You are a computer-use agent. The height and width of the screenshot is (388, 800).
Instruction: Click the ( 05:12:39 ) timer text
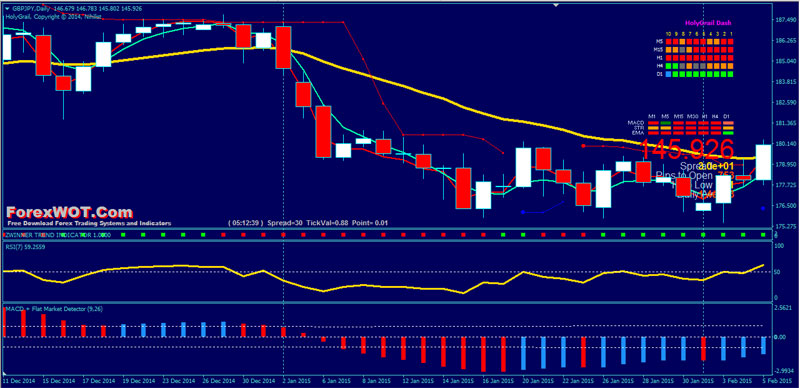(246, 223)
